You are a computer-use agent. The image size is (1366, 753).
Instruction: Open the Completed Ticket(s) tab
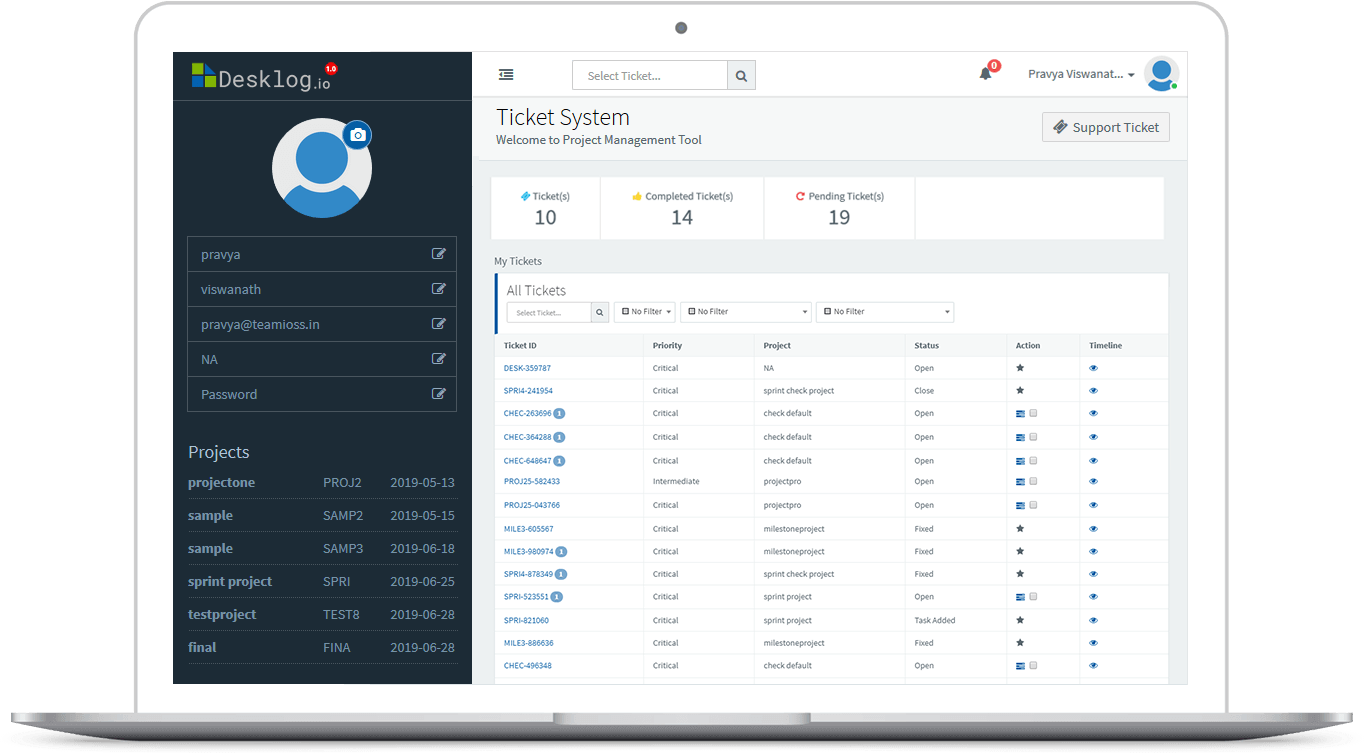click(x=682, y=207)
